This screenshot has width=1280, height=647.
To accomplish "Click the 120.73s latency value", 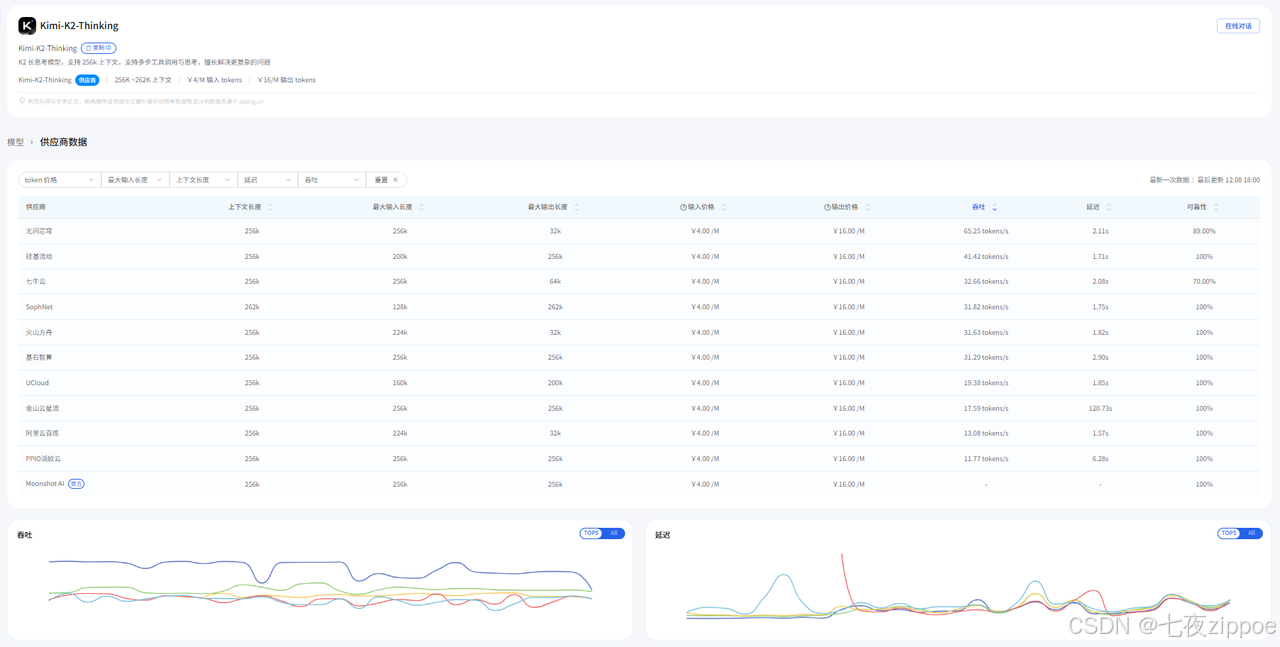I will click(1100, 408).
